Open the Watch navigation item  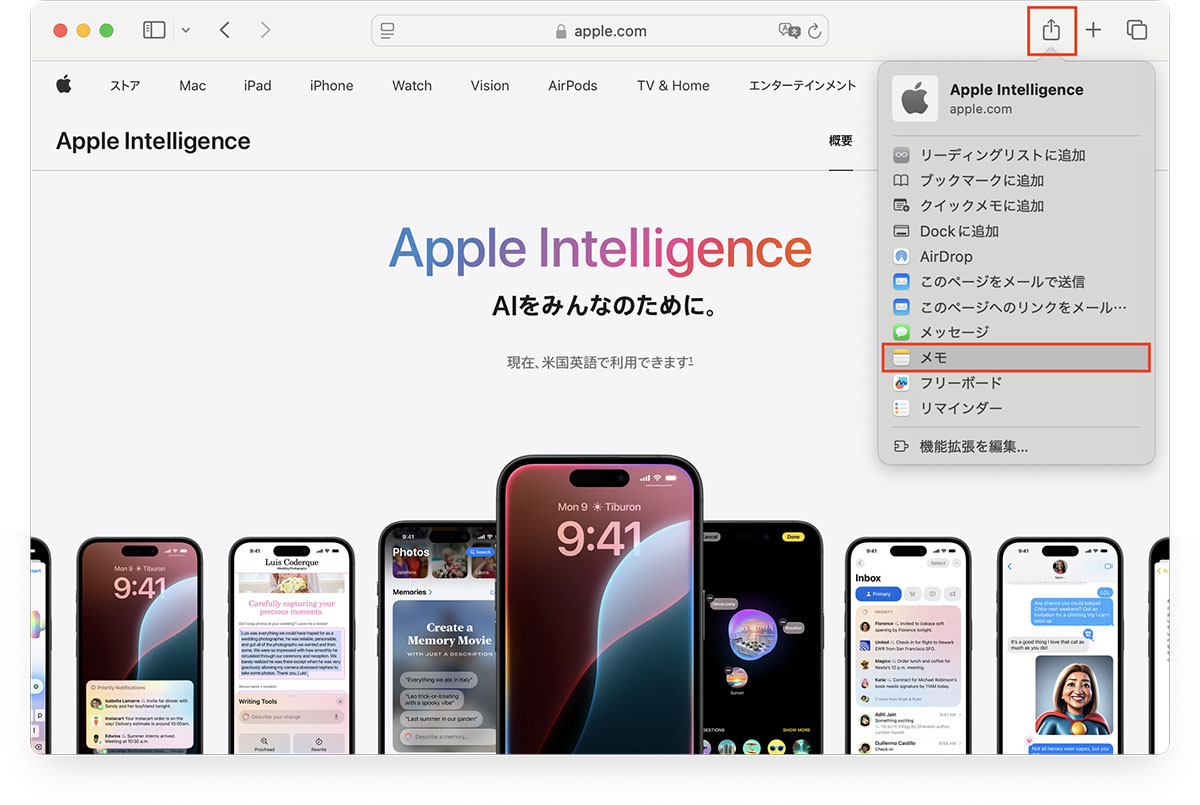[412, 86]
